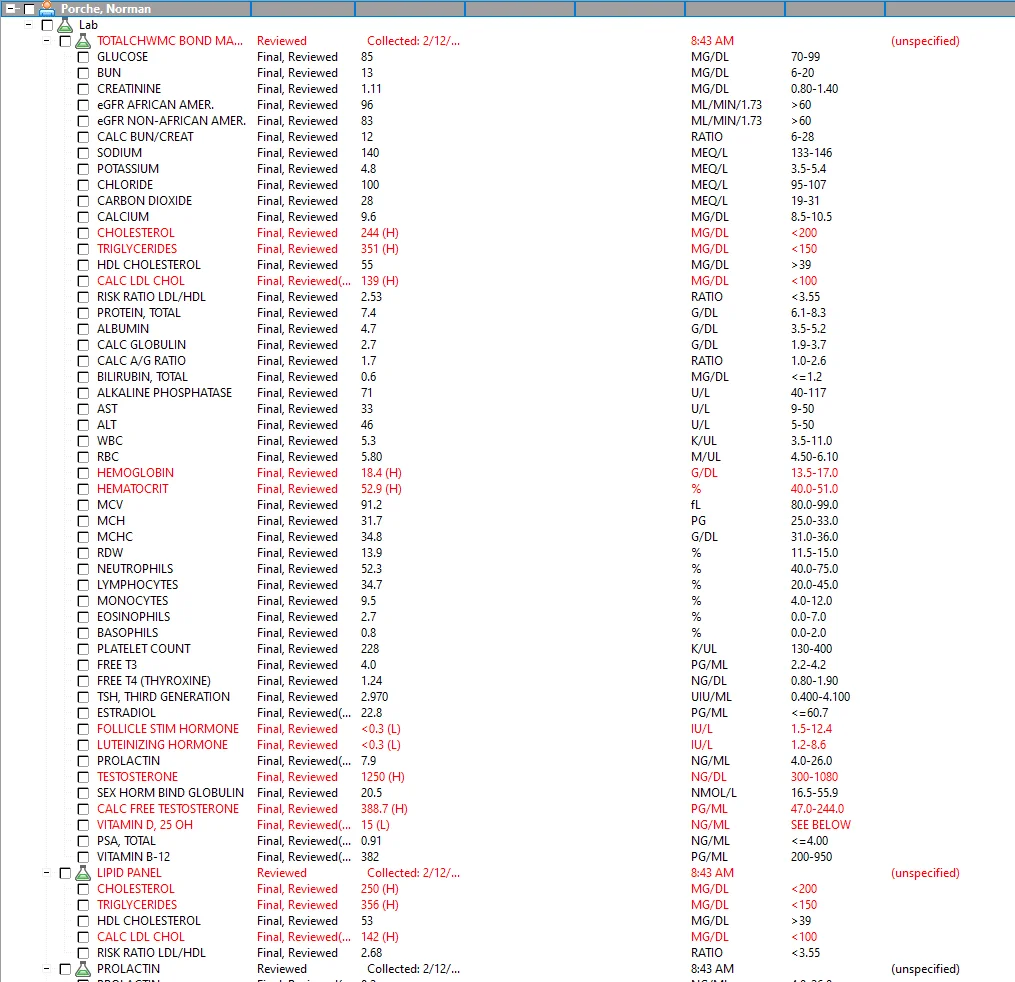The image size is (1015, 982).
Task: Select the CALC FREE TESTOSTERONE row label
Action: (x=168, y=809)
